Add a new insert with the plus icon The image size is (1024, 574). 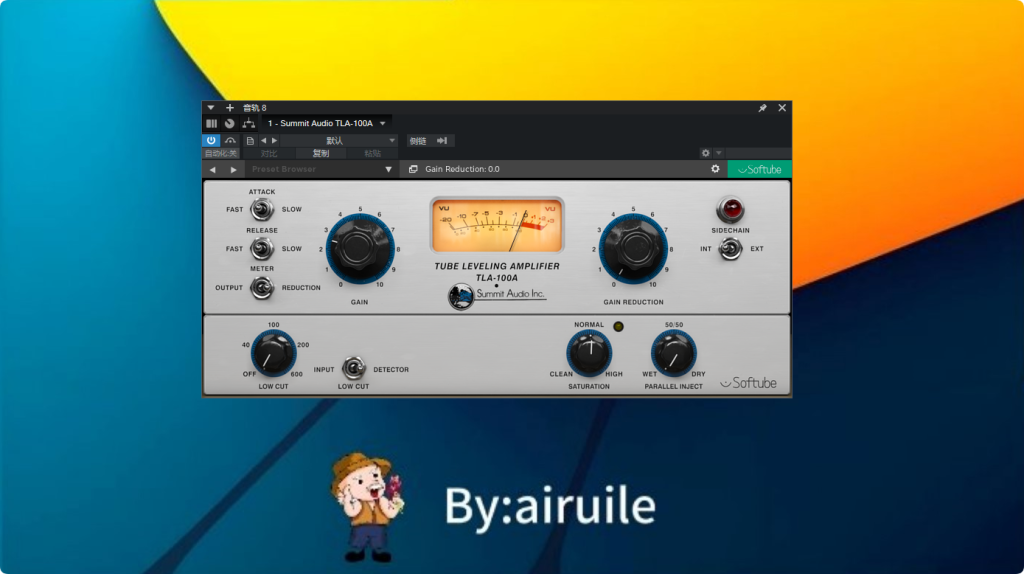(229, 108)
